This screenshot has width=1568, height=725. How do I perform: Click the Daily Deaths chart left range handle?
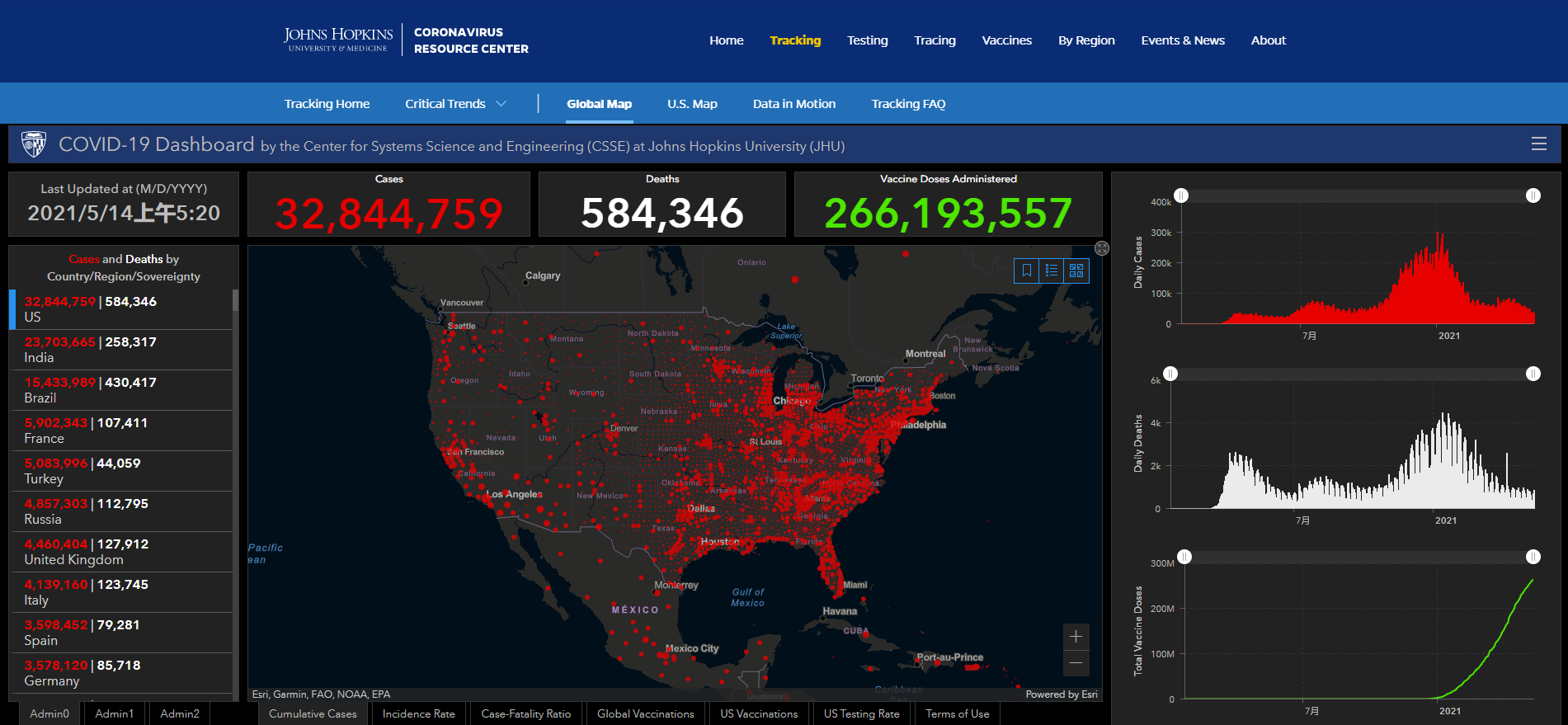(x=1170, y=374)
